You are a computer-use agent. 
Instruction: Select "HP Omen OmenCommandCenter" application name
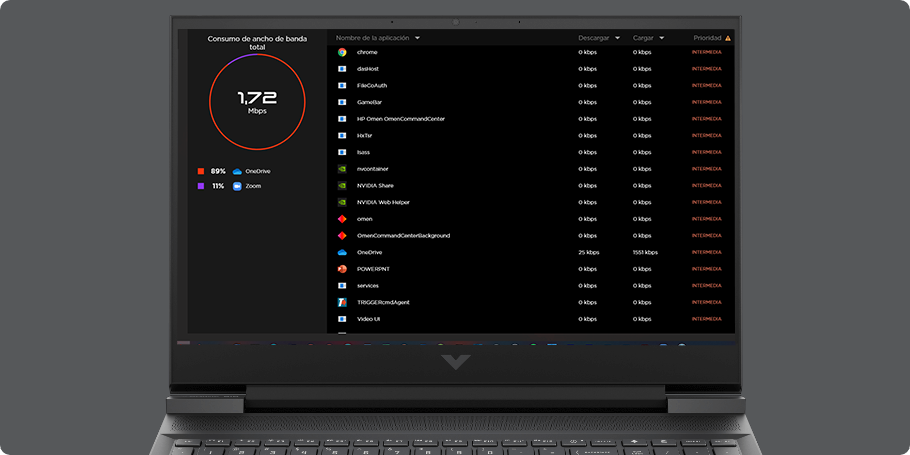pyautogui.click(x=401, y=119)
